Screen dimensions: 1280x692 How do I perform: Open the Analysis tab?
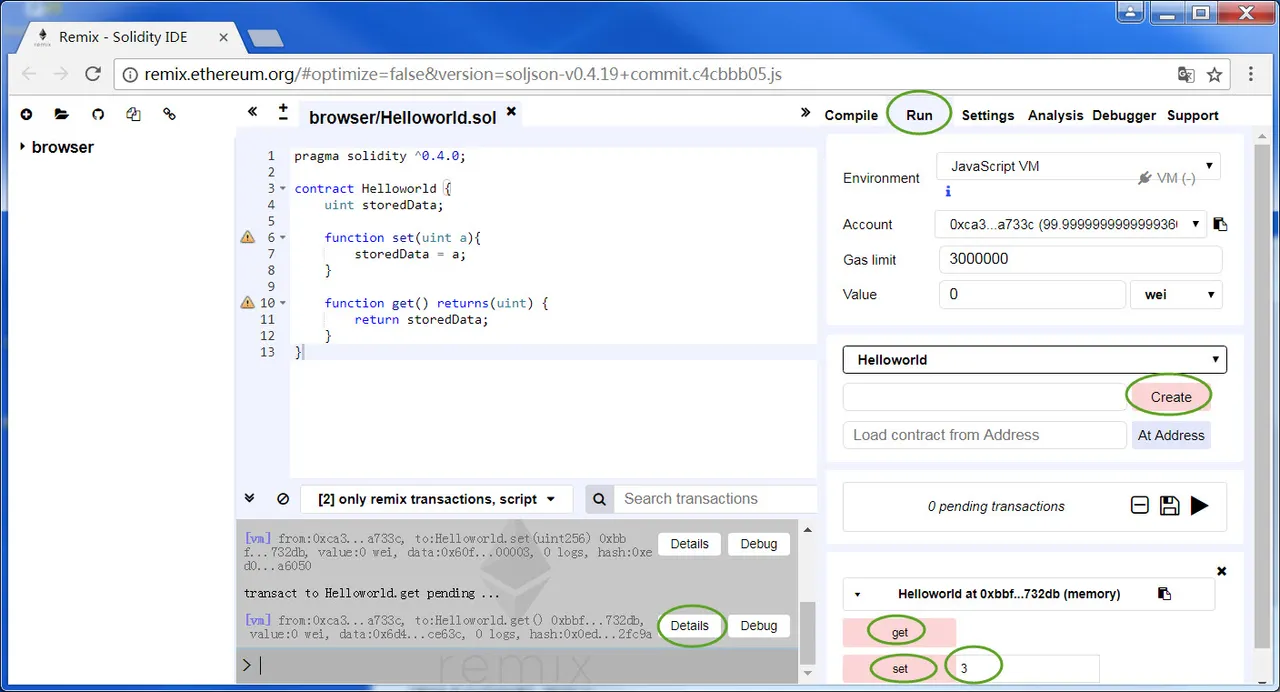[x=1055, y=115]
